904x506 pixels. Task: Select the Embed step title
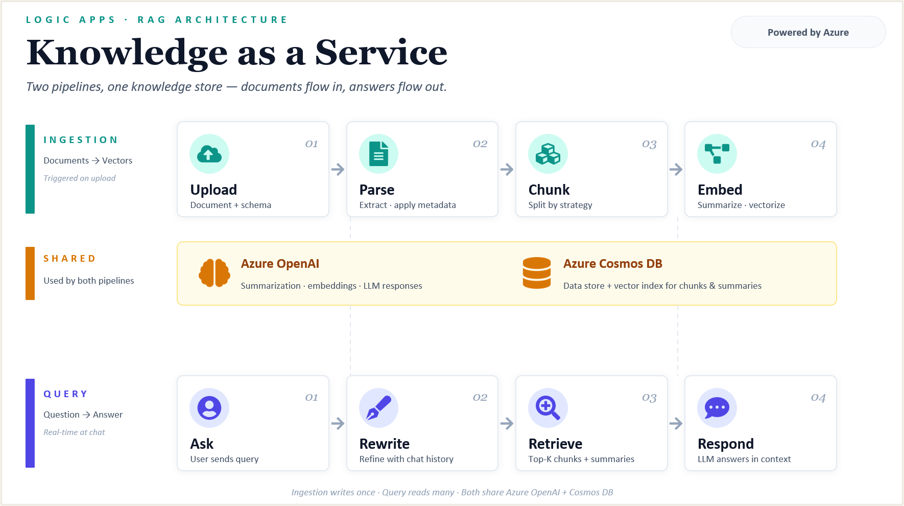720,190
